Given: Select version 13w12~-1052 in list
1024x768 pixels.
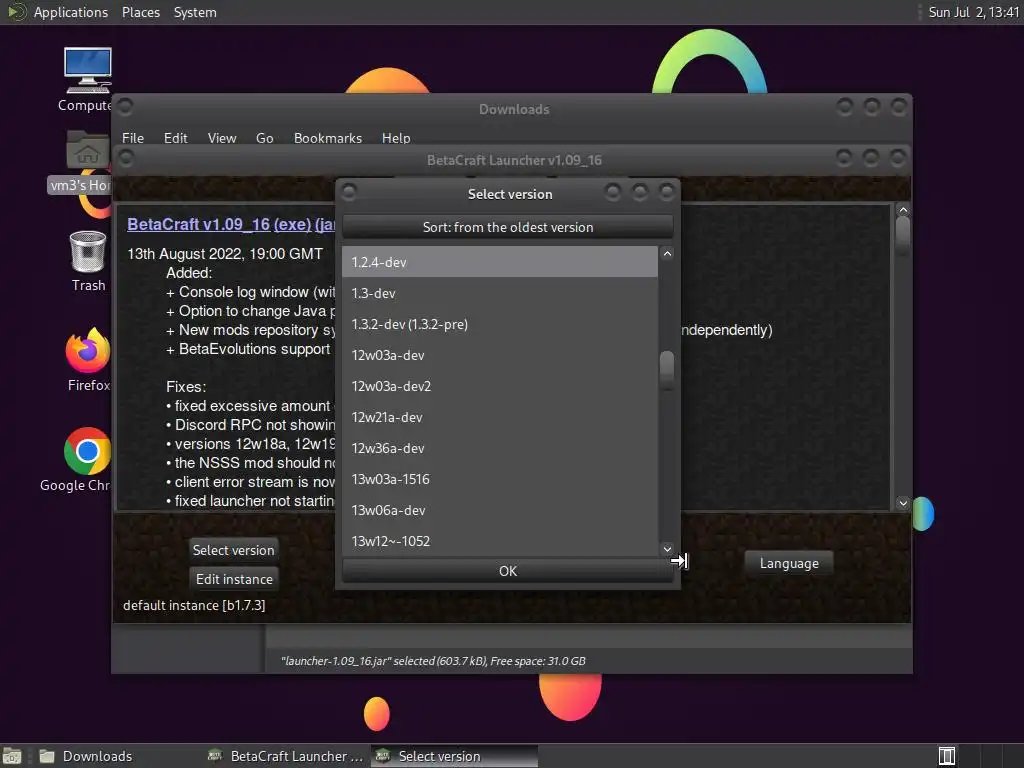Looking at the screenshot, I should point(500,541).
